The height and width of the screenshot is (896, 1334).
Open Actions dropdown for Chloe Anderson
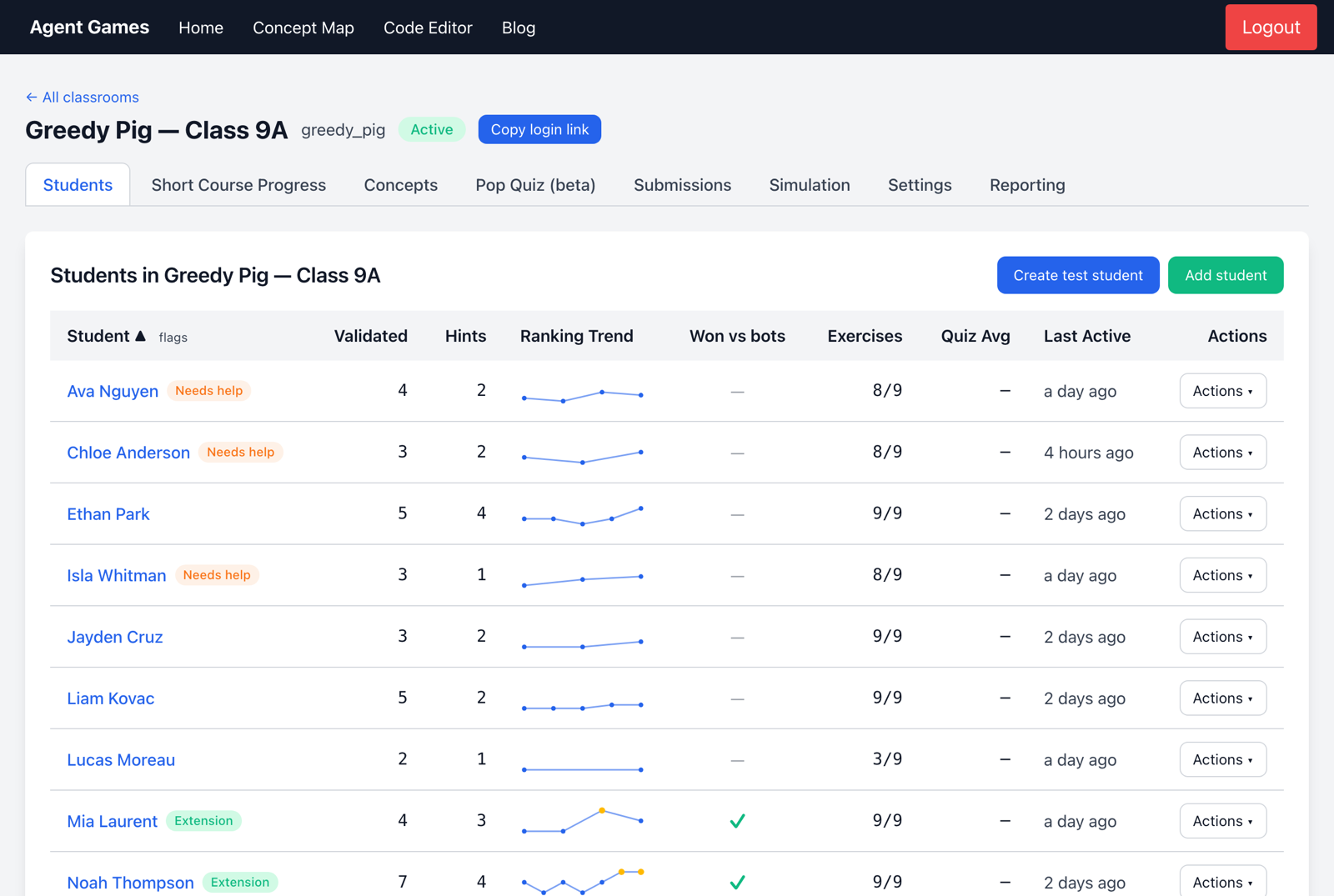[x=1223, y=453]
